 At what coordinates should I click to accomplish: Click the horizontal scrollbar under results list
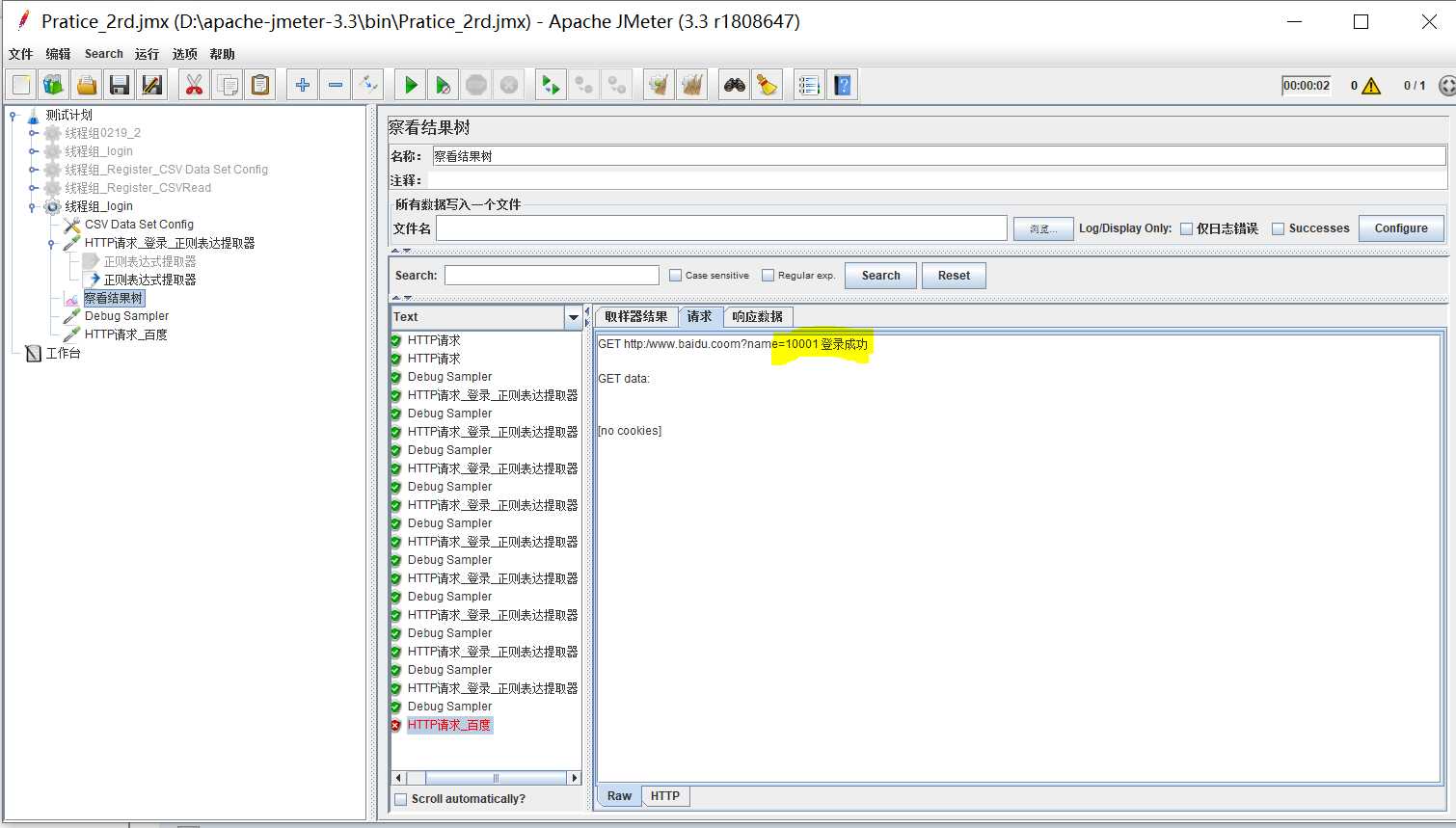[496, 778]
